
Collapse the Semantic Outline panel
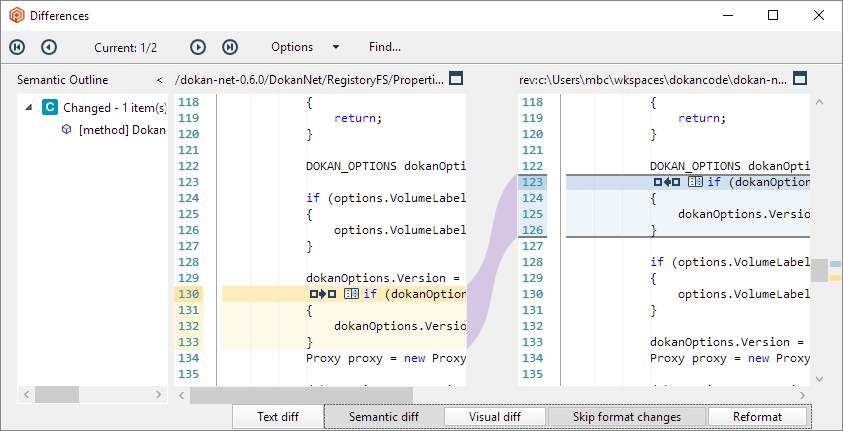point(160,81)
